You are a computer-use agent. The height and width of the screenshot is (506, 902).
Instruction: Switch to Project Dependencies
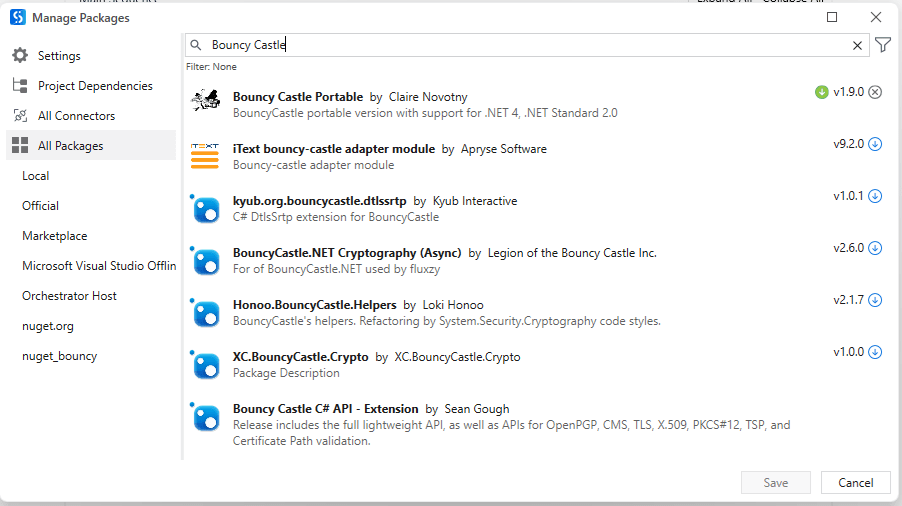pos(95,86)
